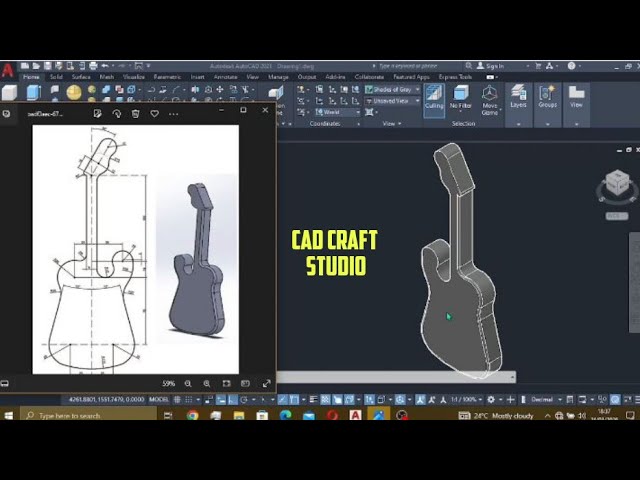
Task: Switch to the Visualize ribbon tab
Action: pyautogui.click(x=134, y=77)
